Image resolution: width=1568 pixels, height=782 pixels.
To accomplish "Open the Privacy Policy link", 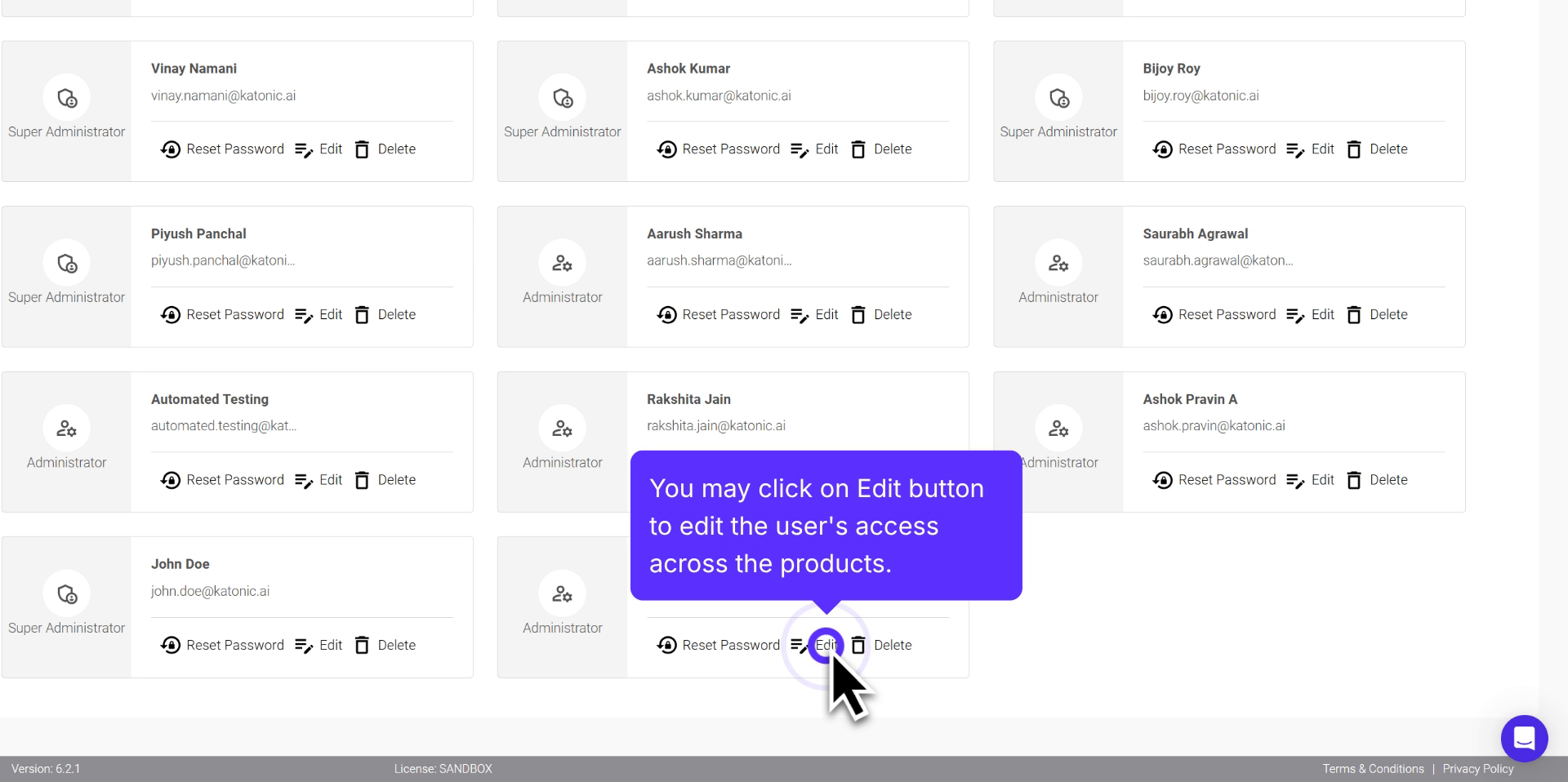I will pos(1478,768).
